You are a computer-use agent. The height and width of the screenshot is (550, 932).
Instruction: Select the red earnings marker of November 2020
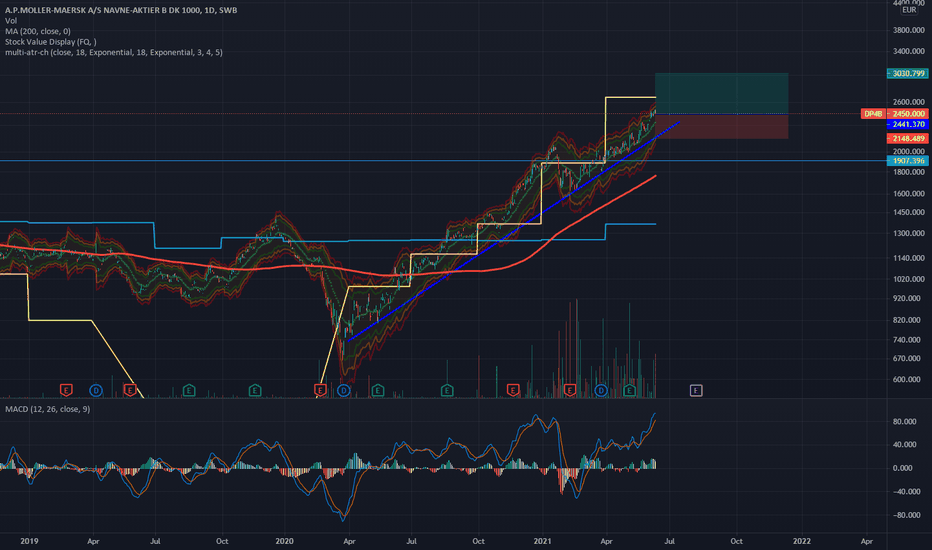[x=513, y=391]
